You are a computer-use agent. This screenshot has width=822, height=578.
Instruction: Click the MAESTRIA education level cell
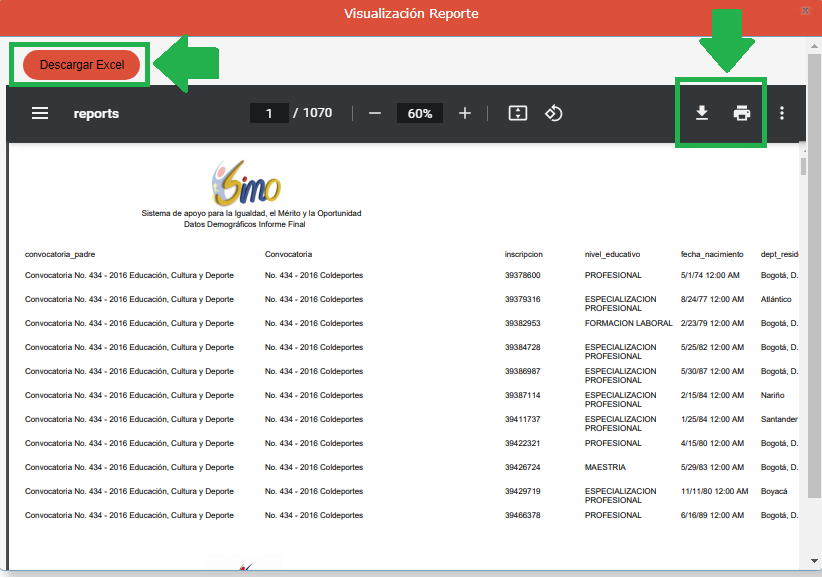[605, 467]
